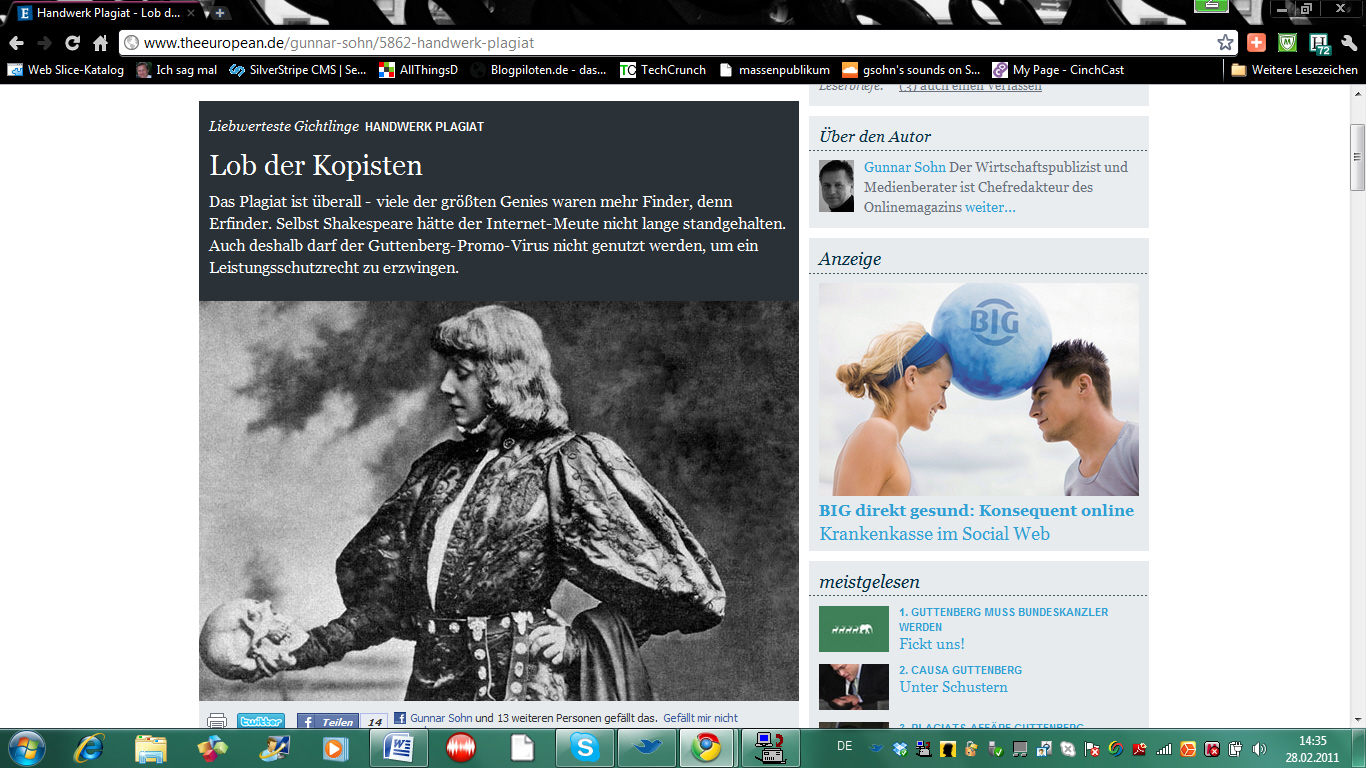Open the TechCrunch bookmark
The height and width of the screenshot is (768, 1366).
point(663,70)
